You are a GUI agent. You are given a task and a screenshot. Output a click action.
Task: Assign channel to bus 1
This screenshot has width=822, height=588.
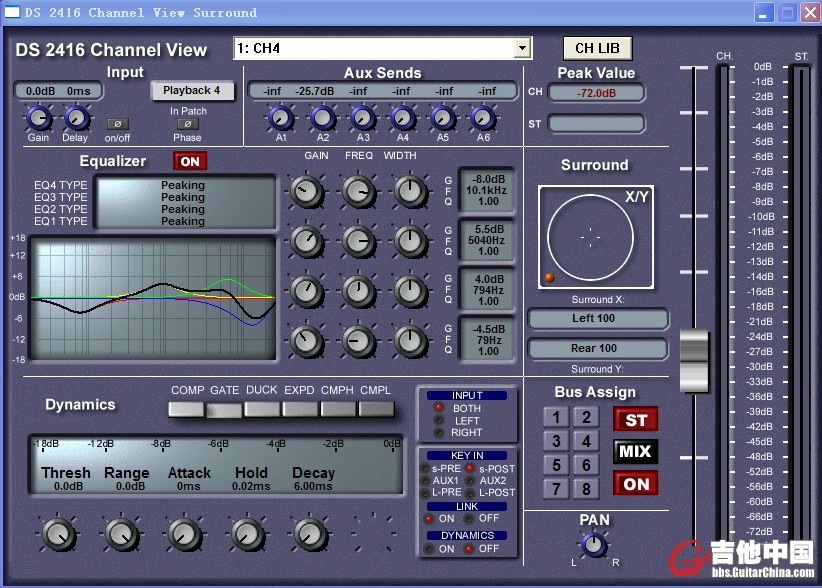click(x=556, y=417)
